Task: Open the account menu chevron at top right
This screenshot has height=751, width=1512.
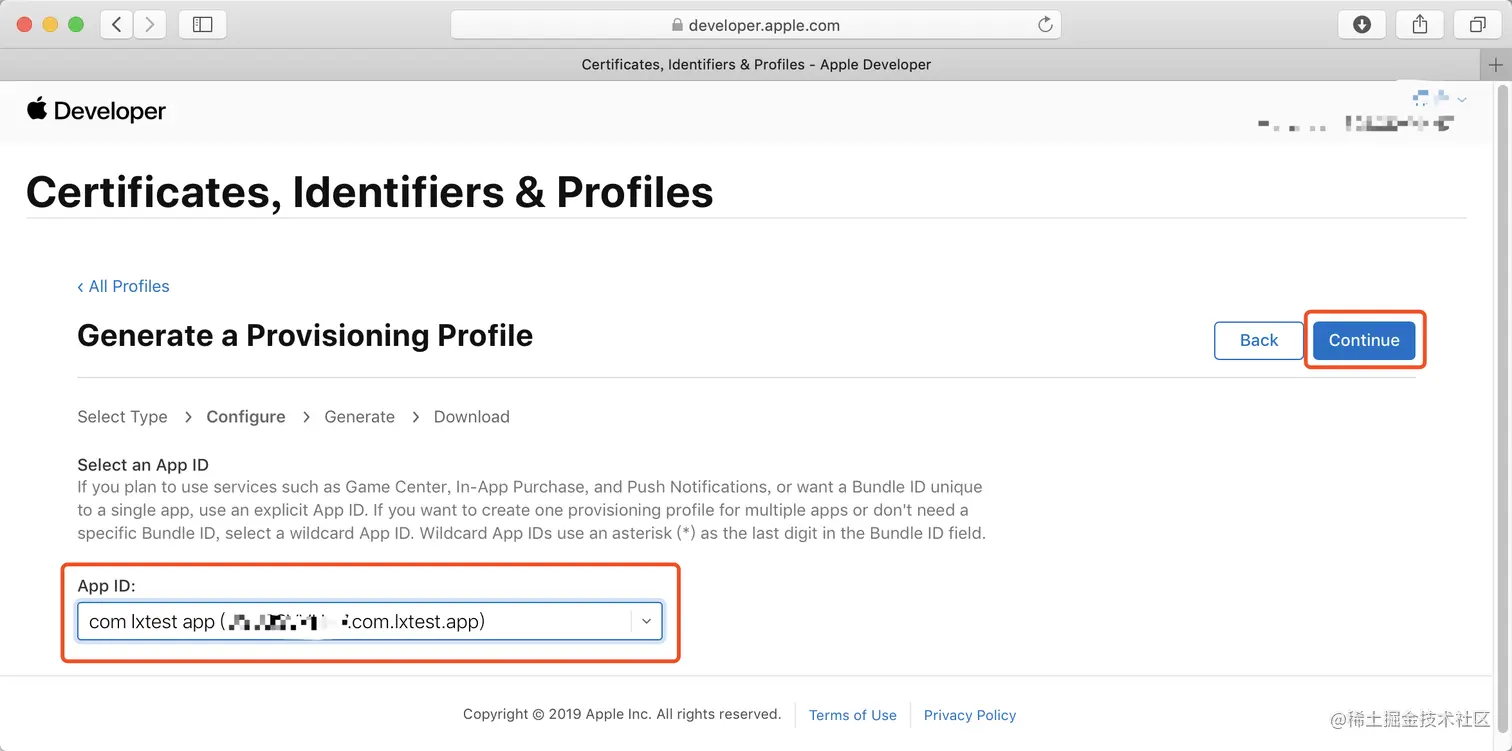Action: 1462,99
